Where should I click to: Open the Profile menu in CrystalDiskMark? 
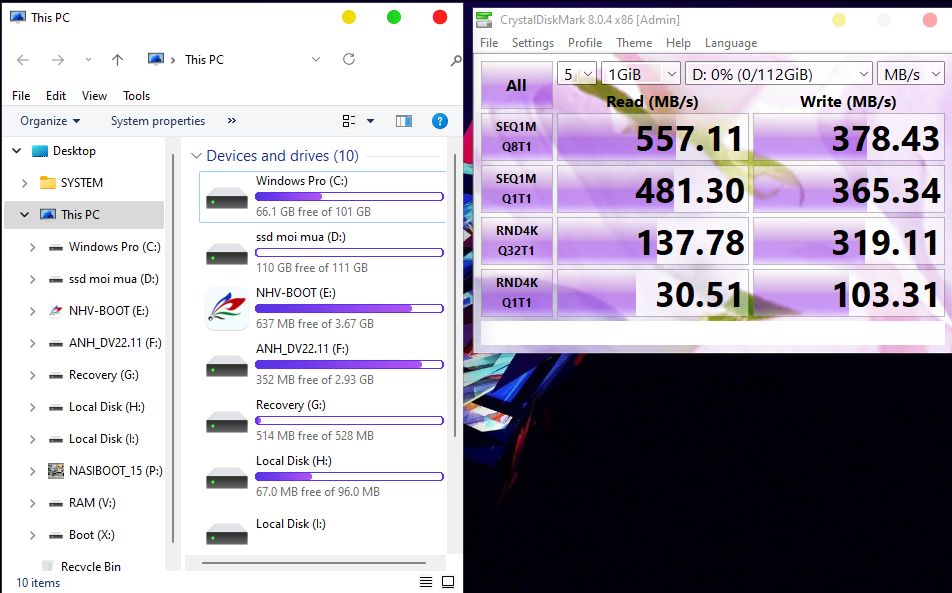(585, 43)
